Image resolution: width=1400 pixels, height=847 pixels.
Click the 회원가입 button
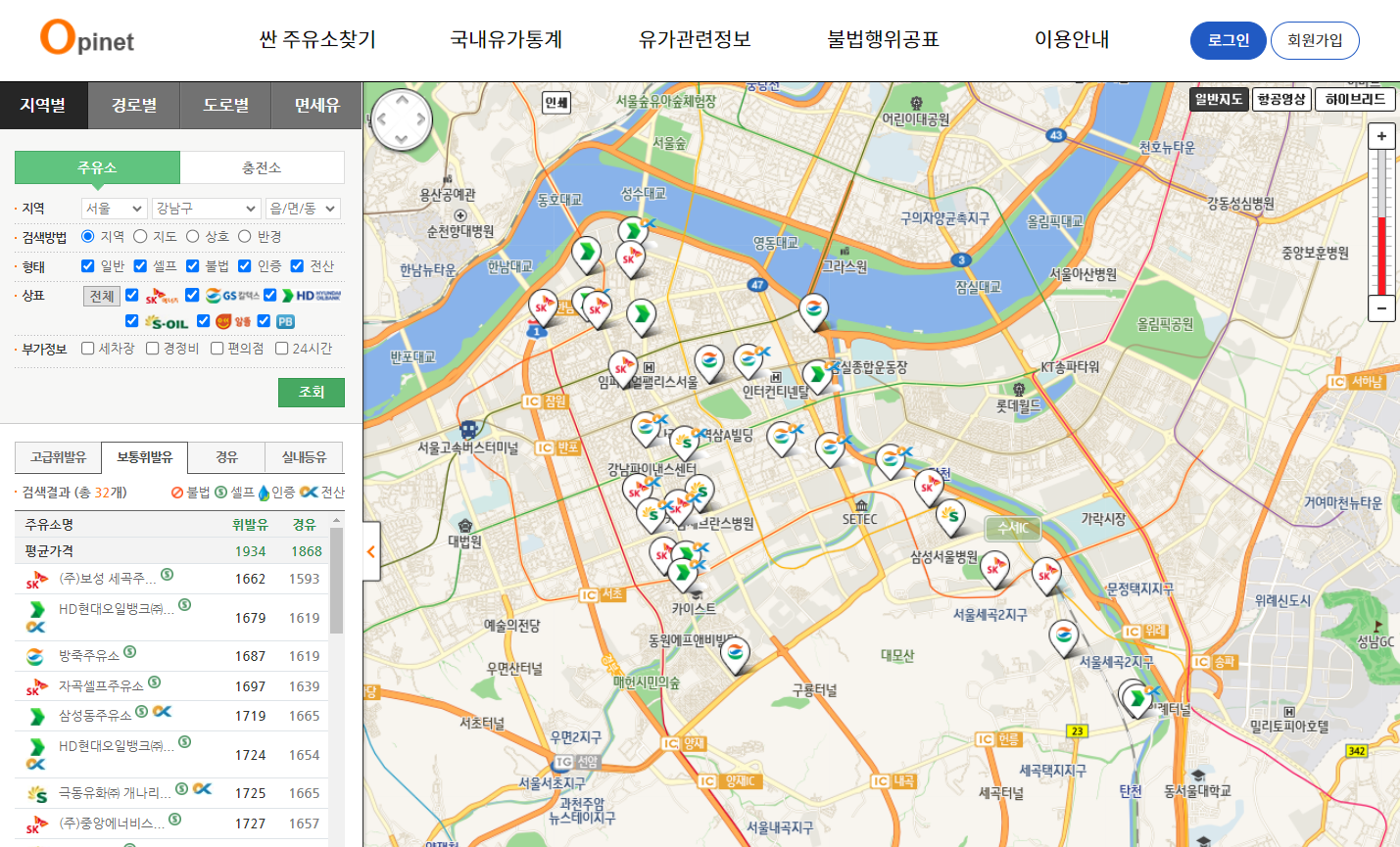click(1315, 40)
